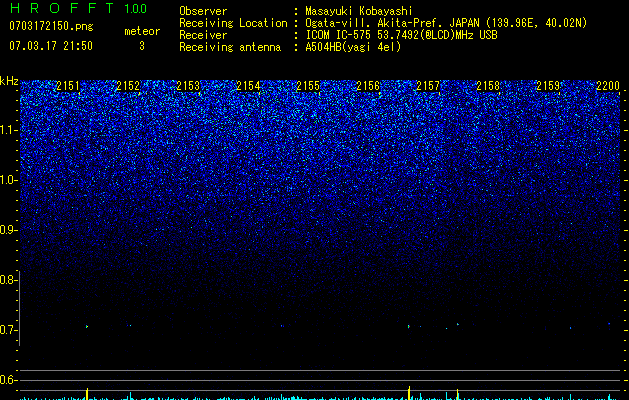
Task: Click the 0.8 frequency axis label
Action: [9, 280]
